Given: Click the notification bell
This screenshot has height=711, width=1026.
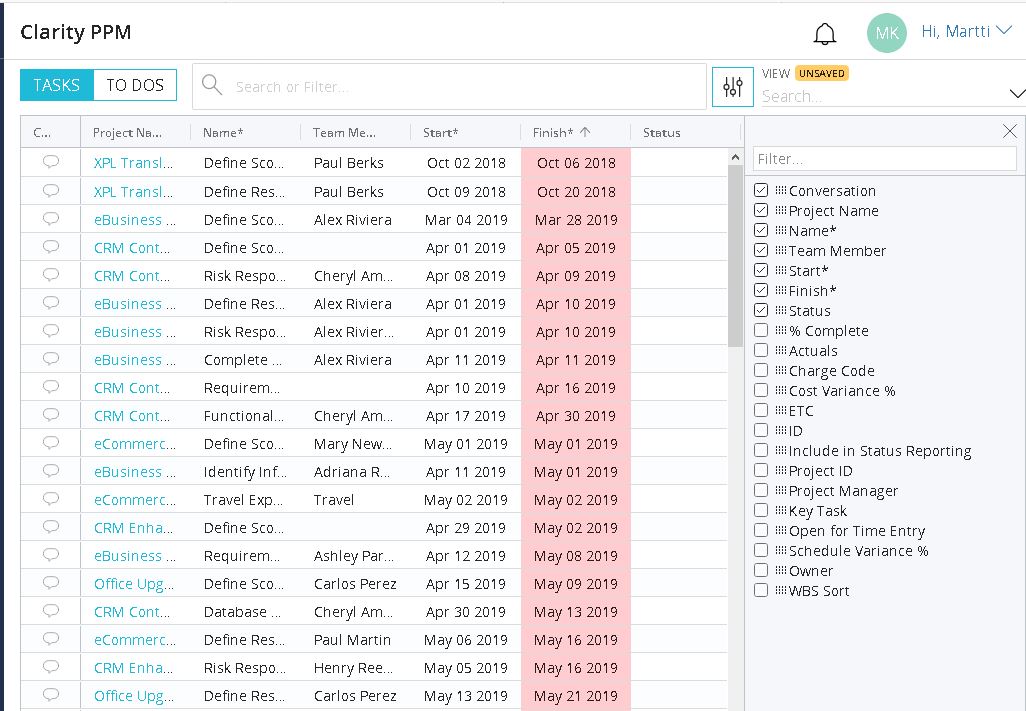Looking at the screenshot, I should pyautogui.click(x=824, y=31).
